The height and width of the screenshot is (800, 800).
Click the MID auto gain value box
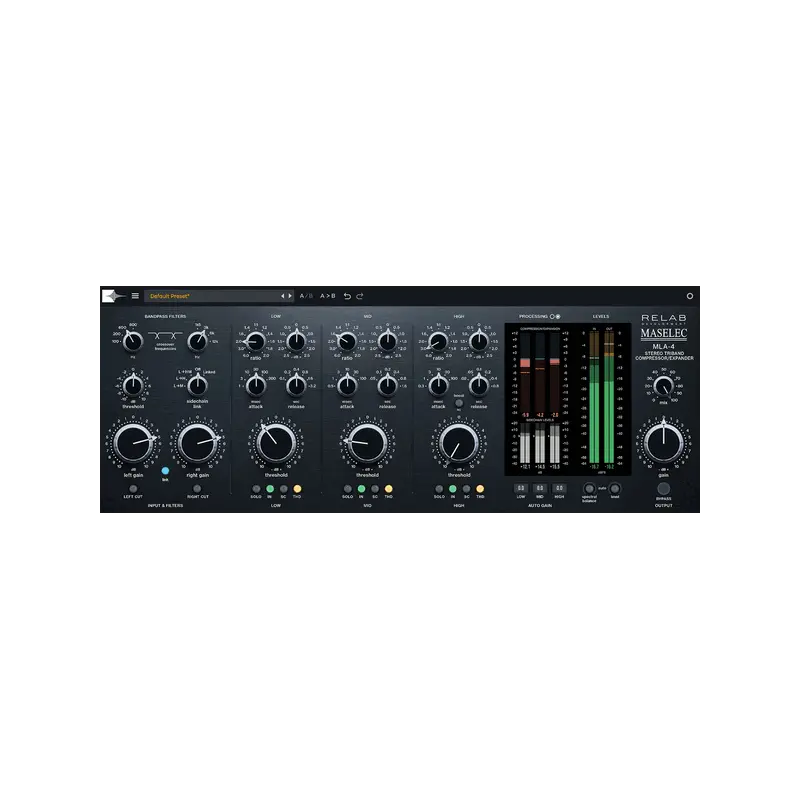coord(540,488)
